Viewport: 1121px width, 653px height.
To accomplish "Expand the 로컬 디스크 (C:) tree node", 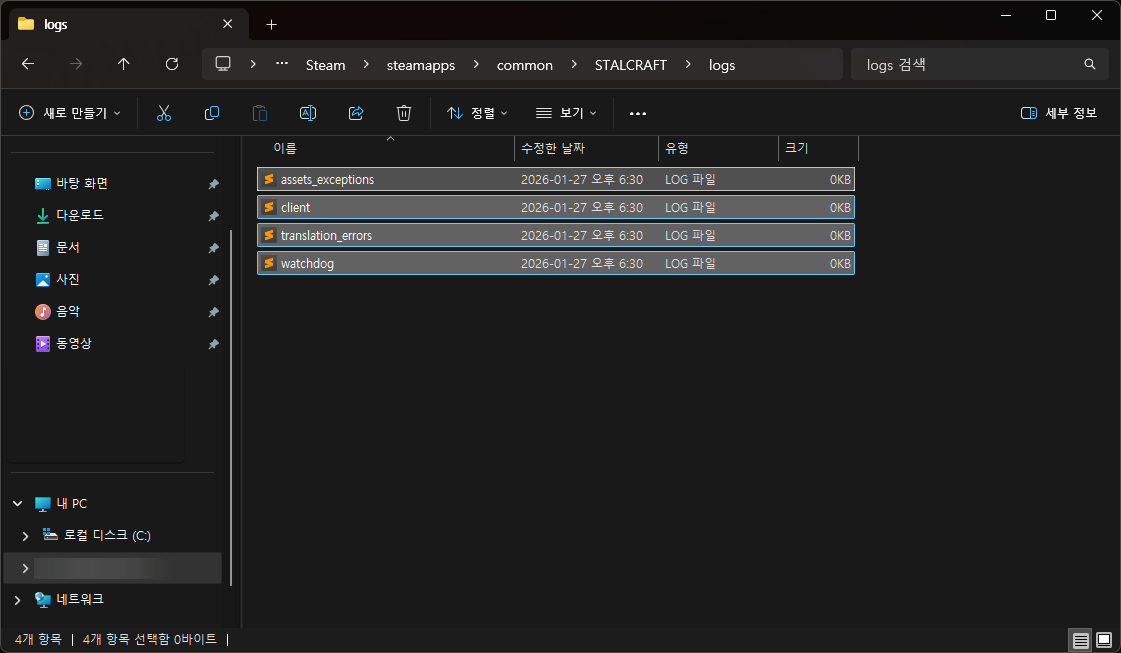I will point(25,536).
